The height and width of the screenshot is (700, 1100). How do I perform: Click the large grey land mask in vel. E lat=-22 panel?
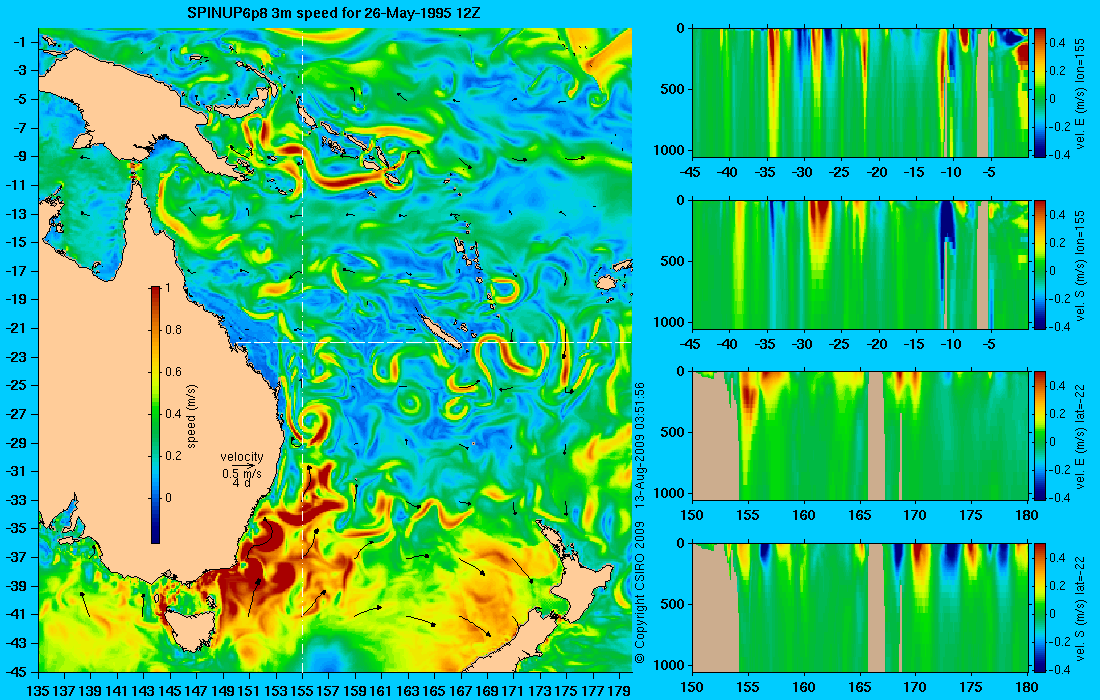(716, 438)
